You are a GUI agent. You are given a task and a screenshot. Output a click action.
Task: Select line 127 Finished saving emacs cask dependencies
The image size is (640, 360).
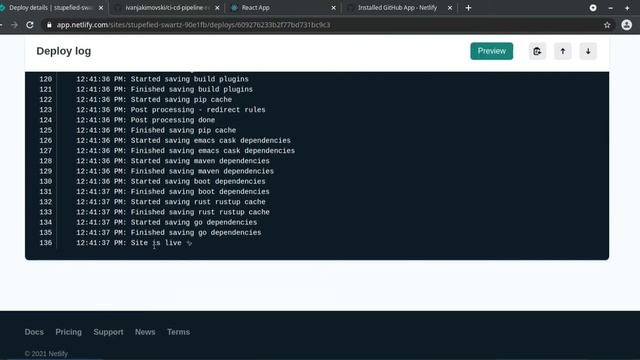(x=185, y=151)
